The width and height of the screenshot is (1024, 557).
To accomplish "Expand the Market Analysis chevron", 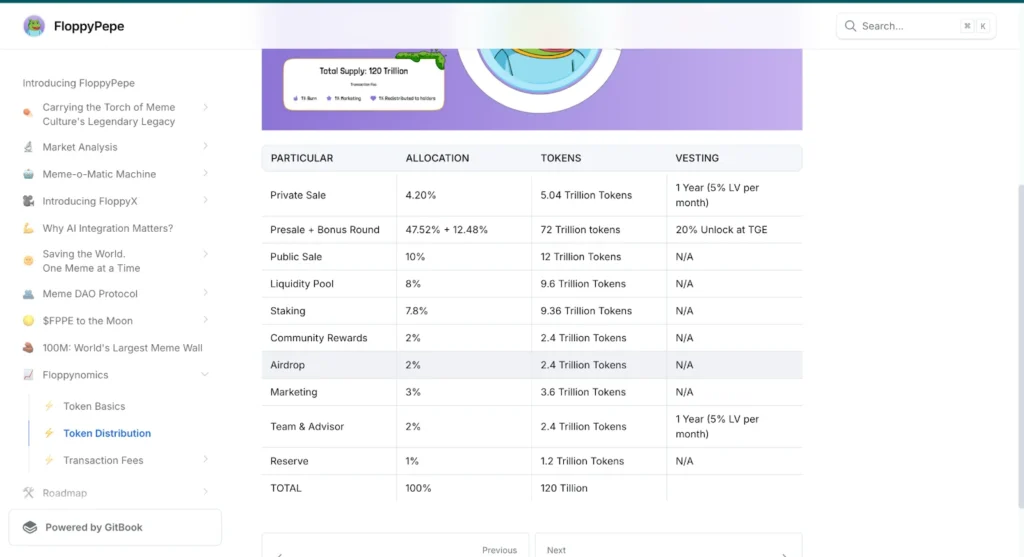I will point(205,146).
